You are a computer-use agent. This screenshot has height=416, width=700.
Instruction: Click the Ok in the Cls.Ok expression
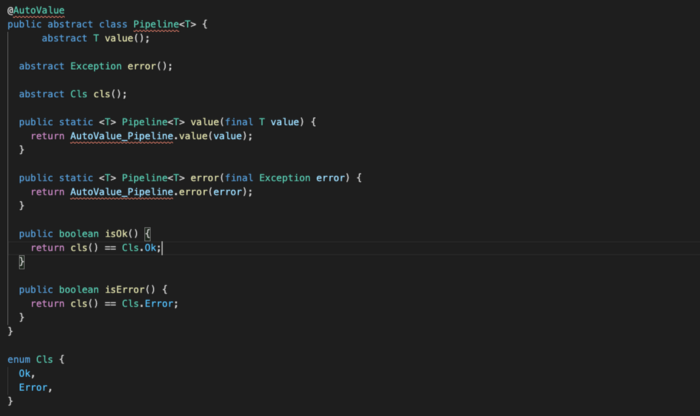pos(151,247)
